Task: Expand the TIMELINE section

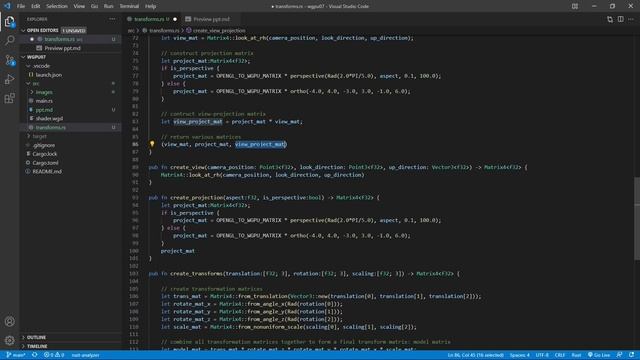Action: (23, 346)
